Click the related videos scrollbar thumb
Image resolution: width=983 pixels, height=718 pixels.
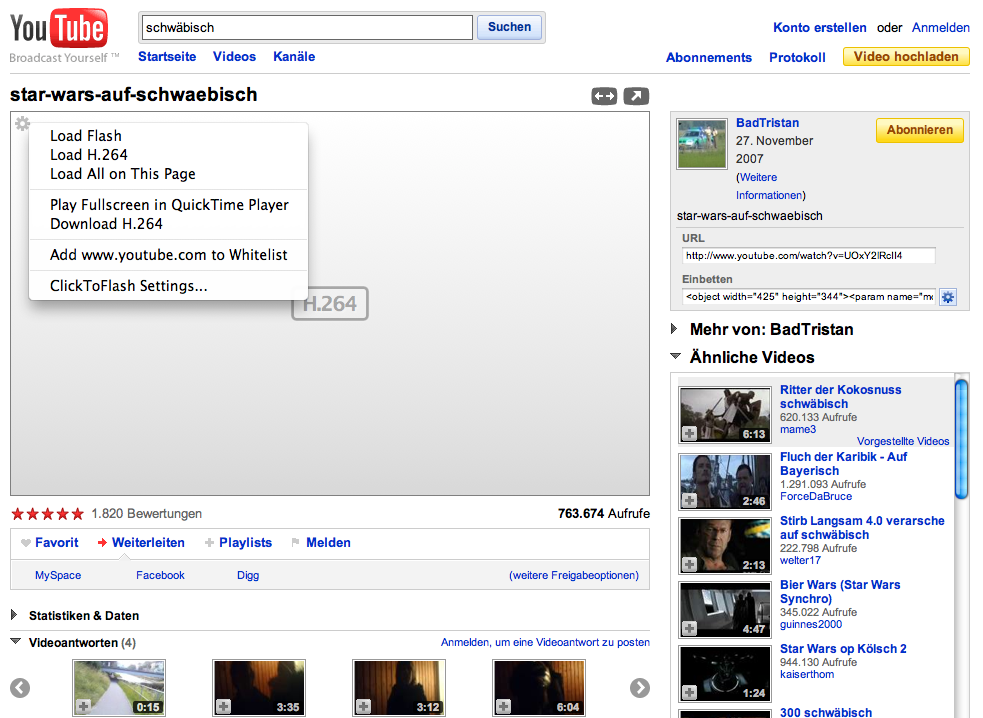pos(961,440)
